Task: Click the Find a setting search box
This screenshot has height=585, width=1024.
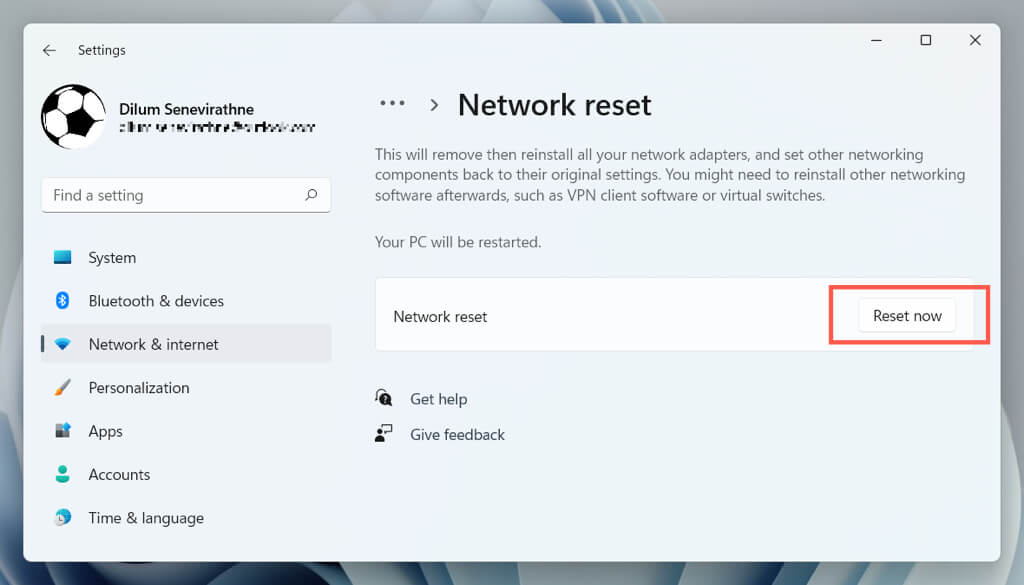Action: coord(175,195)
